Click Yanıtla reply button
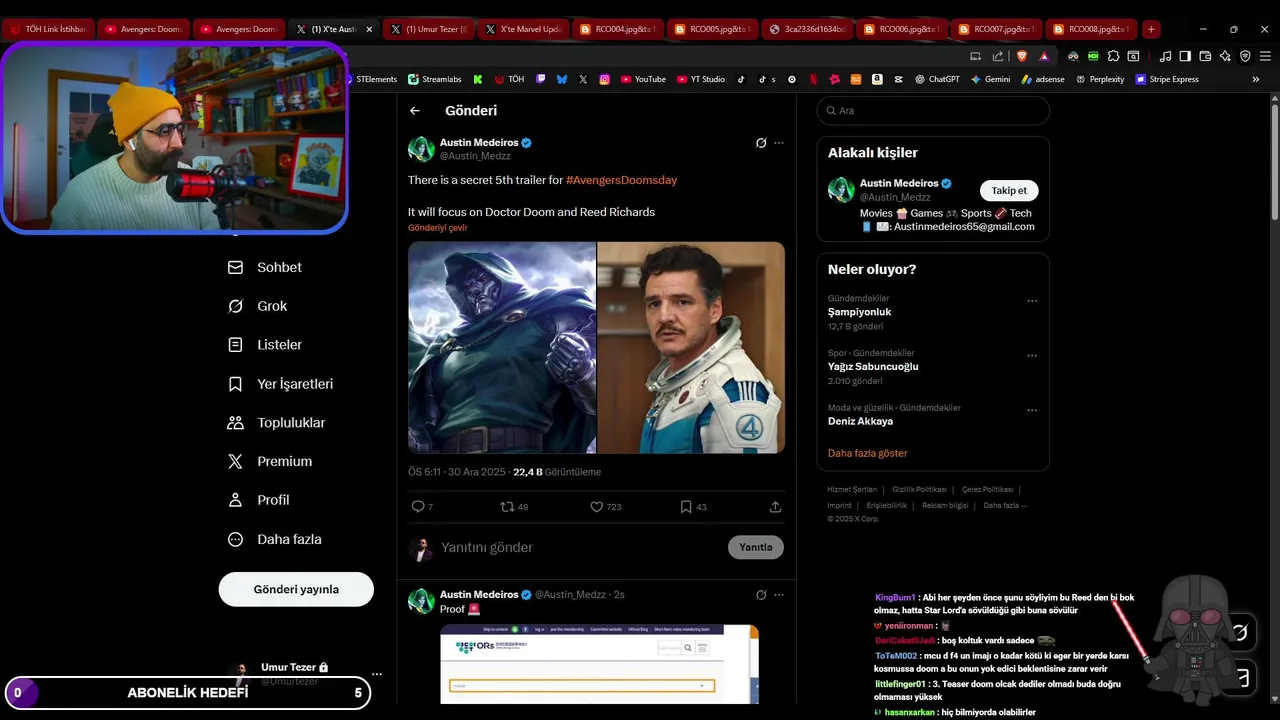 click(x=756, y=547)
